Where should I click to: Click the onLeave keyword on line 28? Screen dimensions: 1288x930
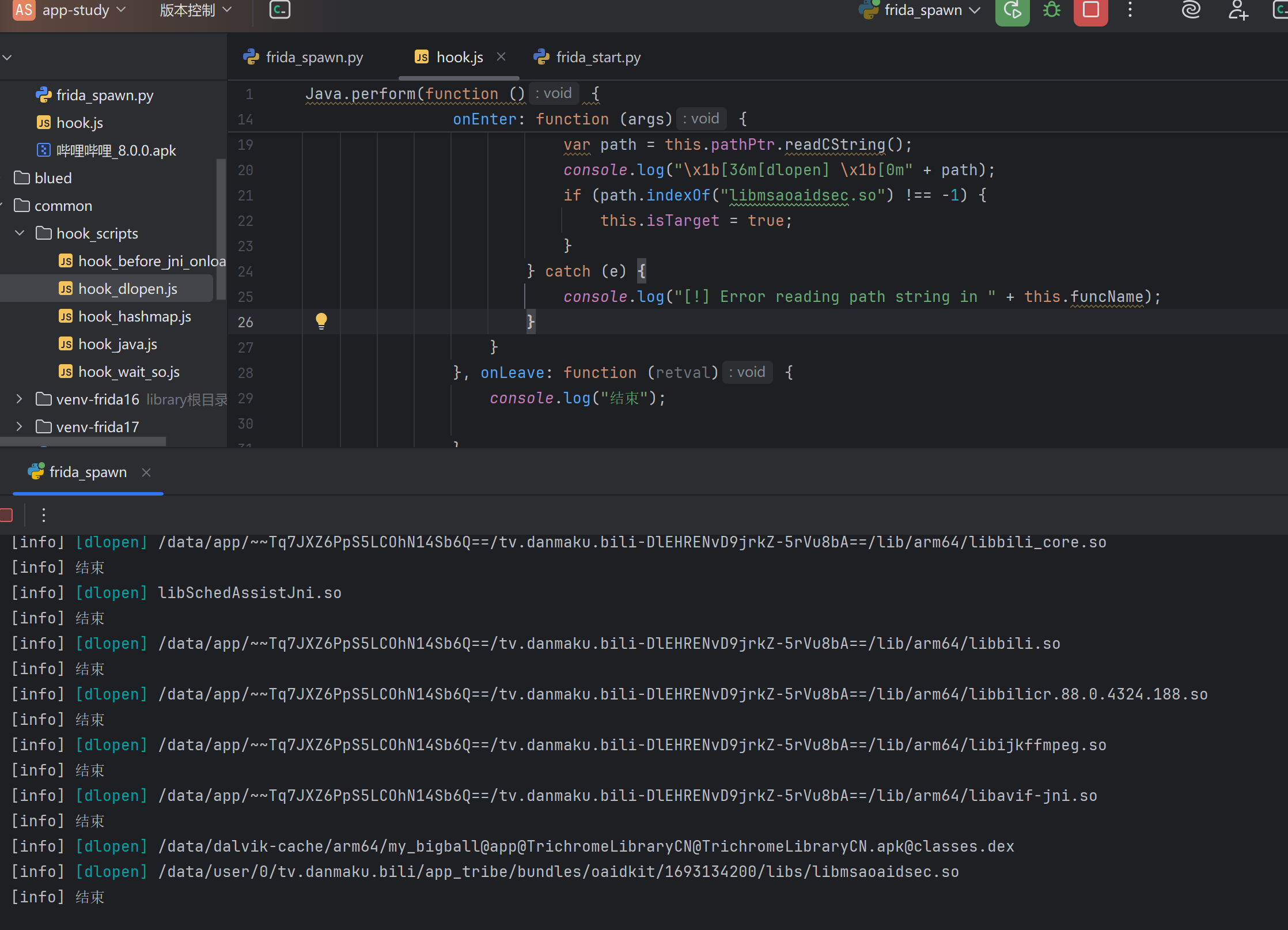tap(512, 373)
